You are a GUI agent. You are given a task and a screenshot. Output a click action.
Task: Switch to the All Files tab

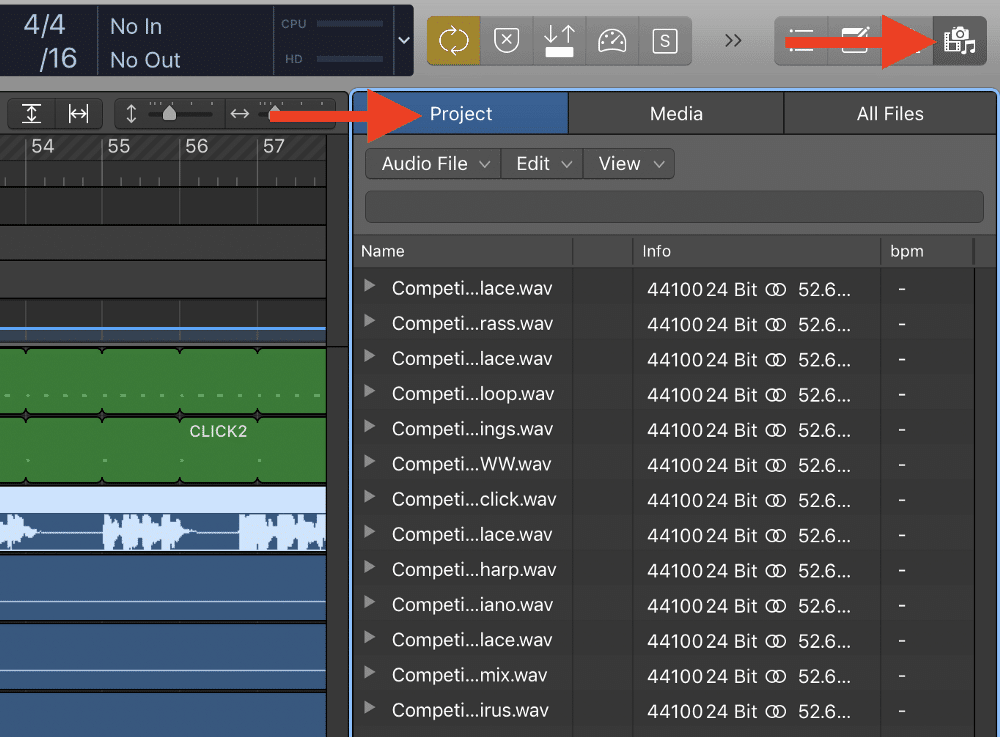[x=890, y=113]
